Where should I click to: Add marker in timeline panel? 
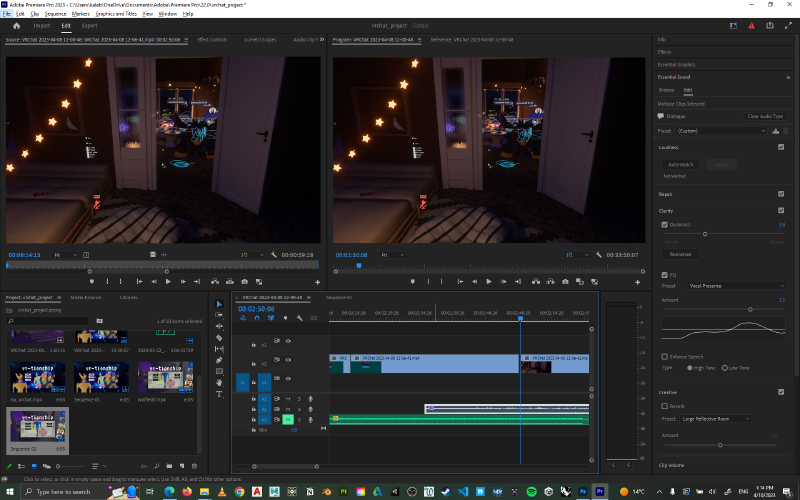(285, 318)
